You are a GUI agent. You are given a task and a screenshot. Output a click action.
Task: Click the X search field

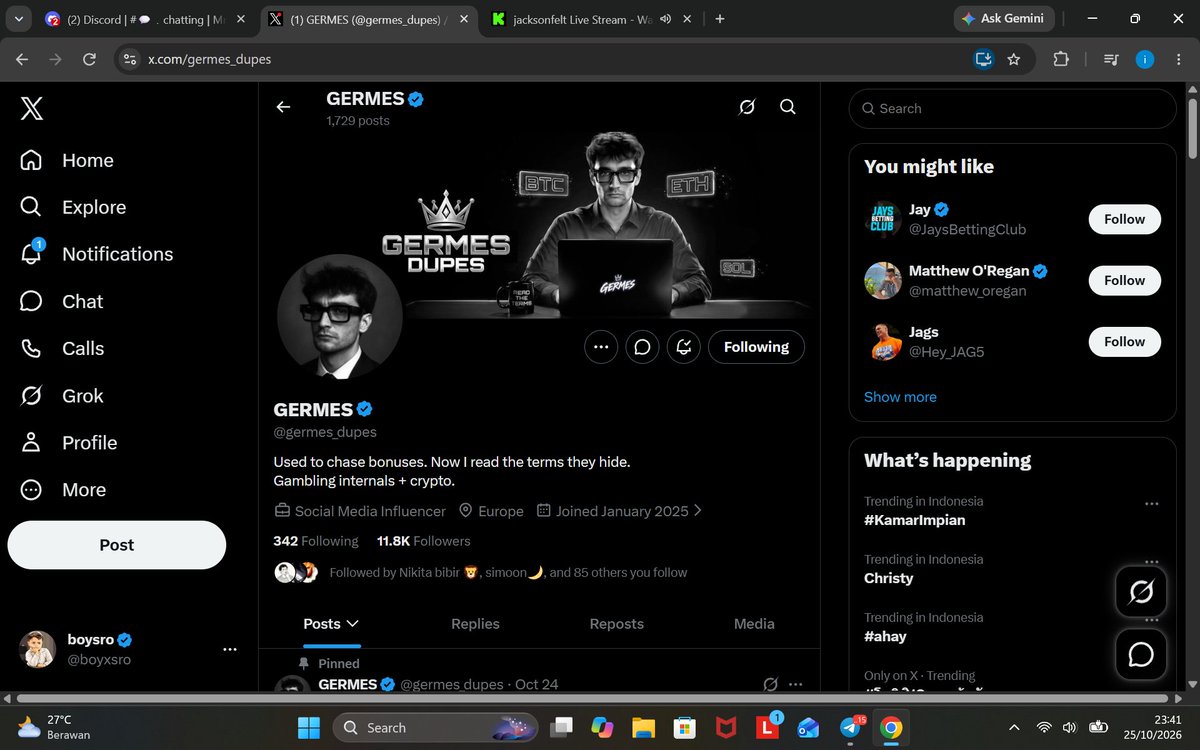[x=1012, y=108]
